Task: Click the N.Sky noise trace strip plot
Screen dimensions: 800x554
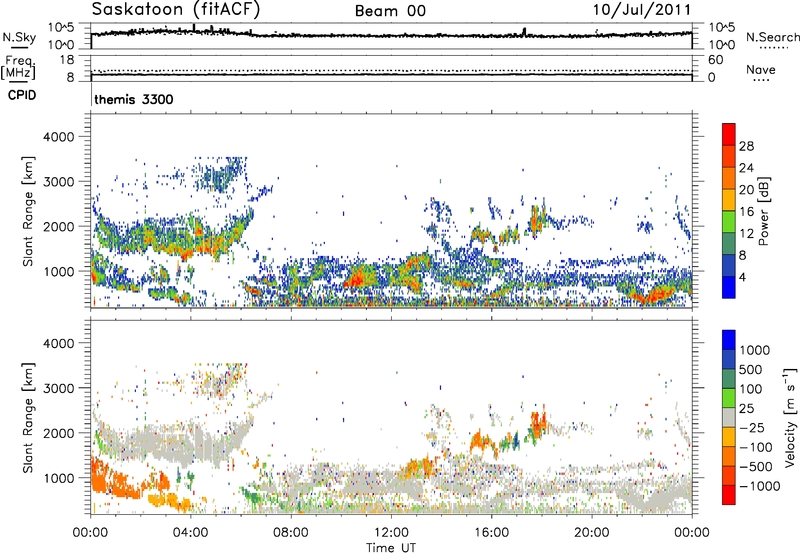Action: 391,36
